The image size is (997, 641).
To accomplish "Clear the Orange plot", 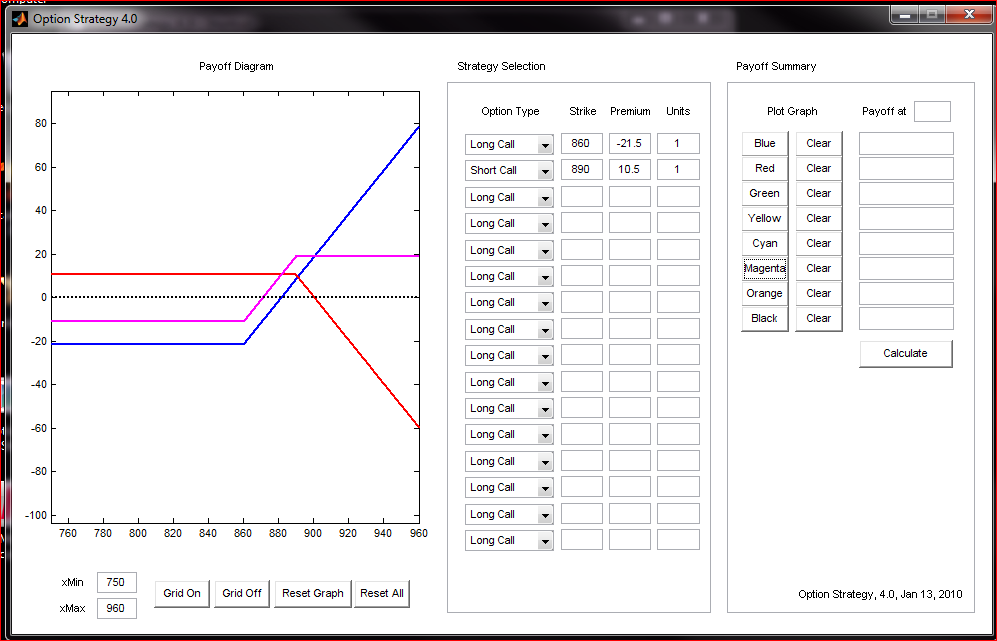I will pyautogui.click(x=818, y=293).
